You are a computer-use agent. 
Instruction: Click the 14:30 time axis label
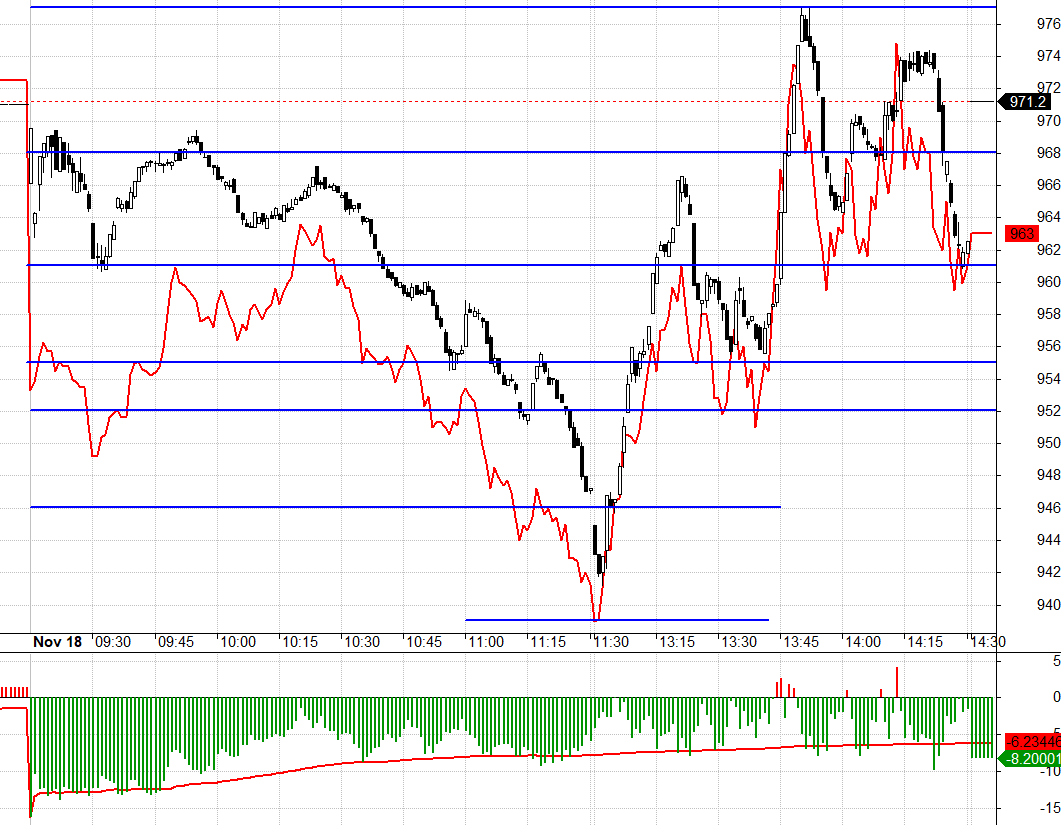(986, 642)
